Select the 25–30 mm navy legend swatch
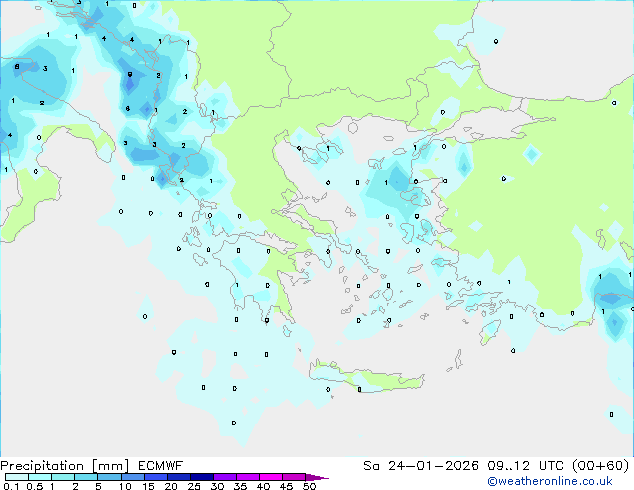 pos(202,477)
